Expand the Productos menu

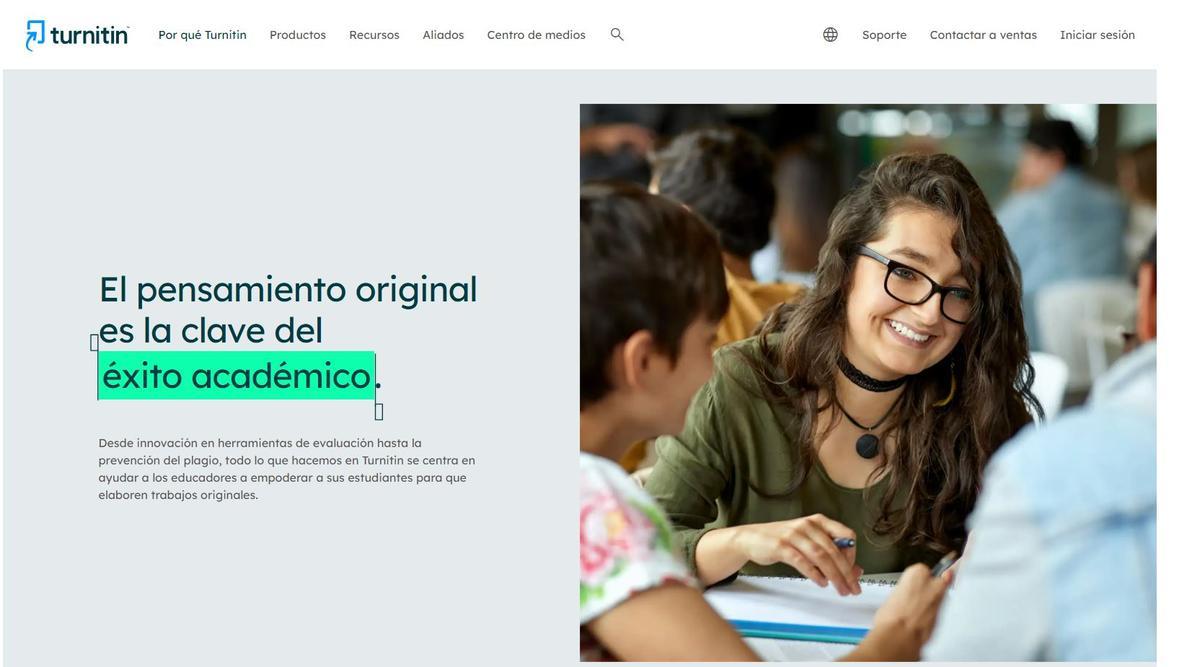[298, 35]
